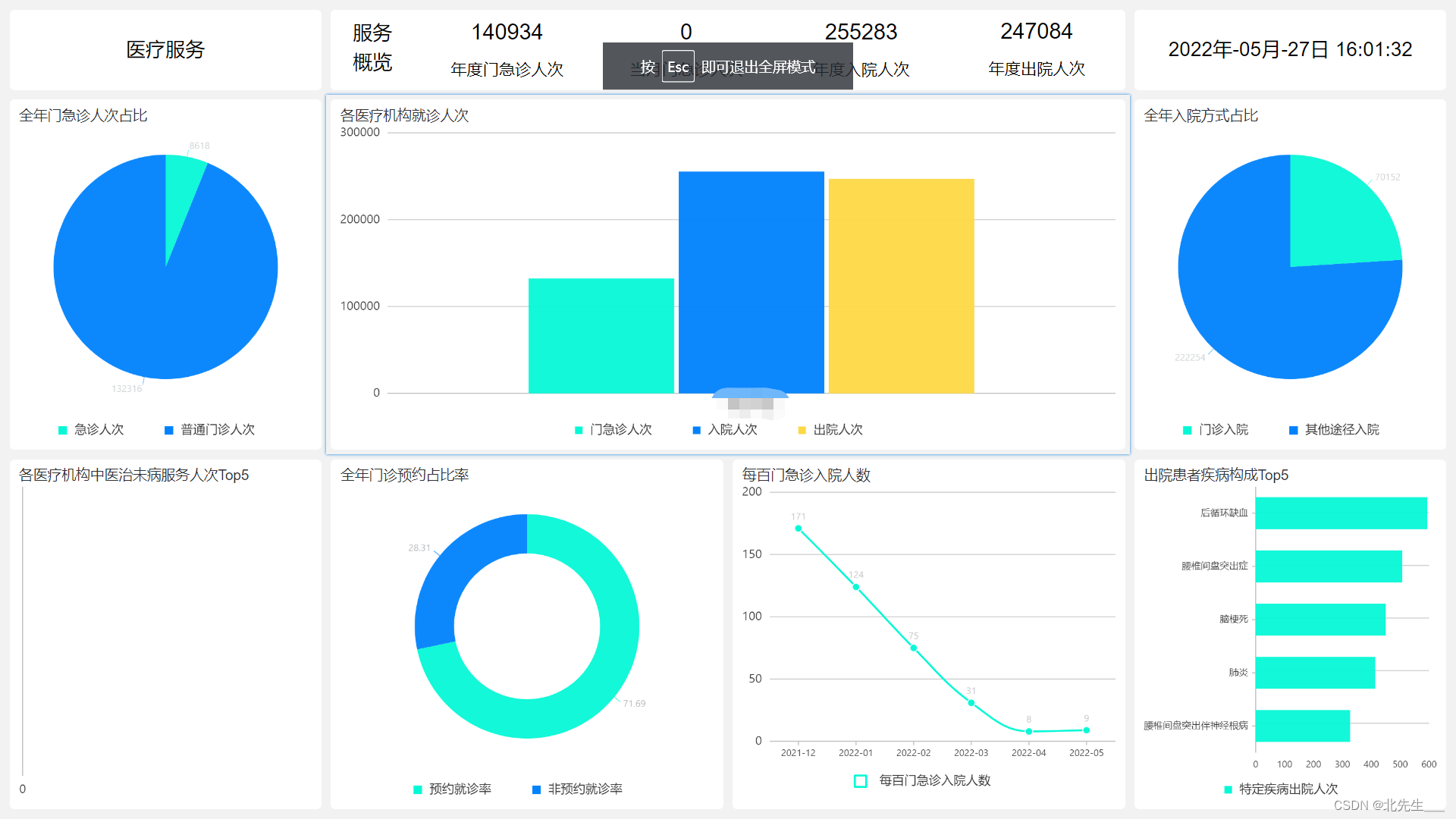The height and width of the screenshot is (819, 1456).
Task: Select the 2021-12 data point on line
Action: (x=799, y=529)
